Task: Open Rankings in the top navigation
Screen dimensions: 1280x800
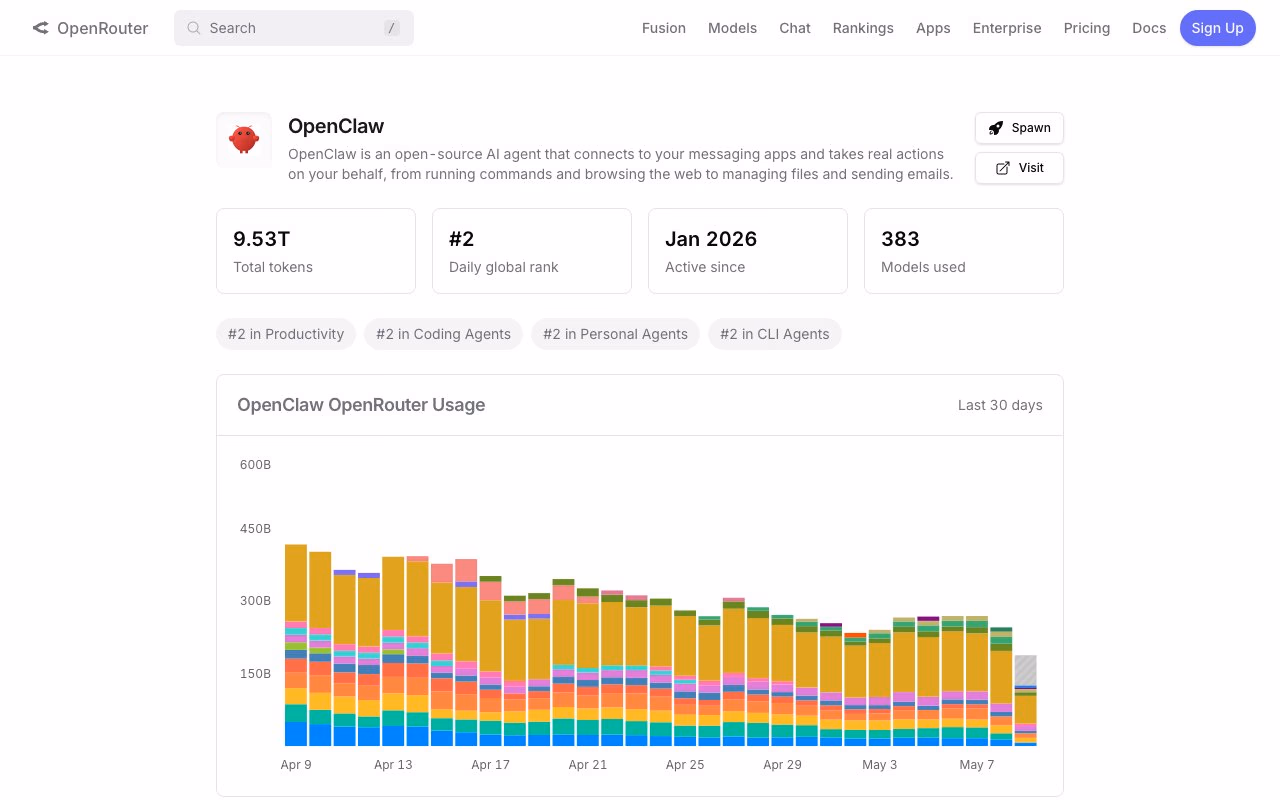Action: tap(863, 28)
